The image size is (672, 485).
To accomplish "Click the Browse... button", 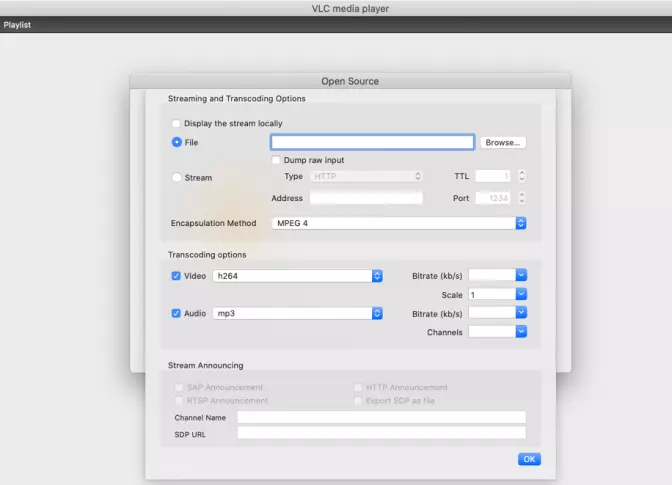I will (x=503, y=142).
